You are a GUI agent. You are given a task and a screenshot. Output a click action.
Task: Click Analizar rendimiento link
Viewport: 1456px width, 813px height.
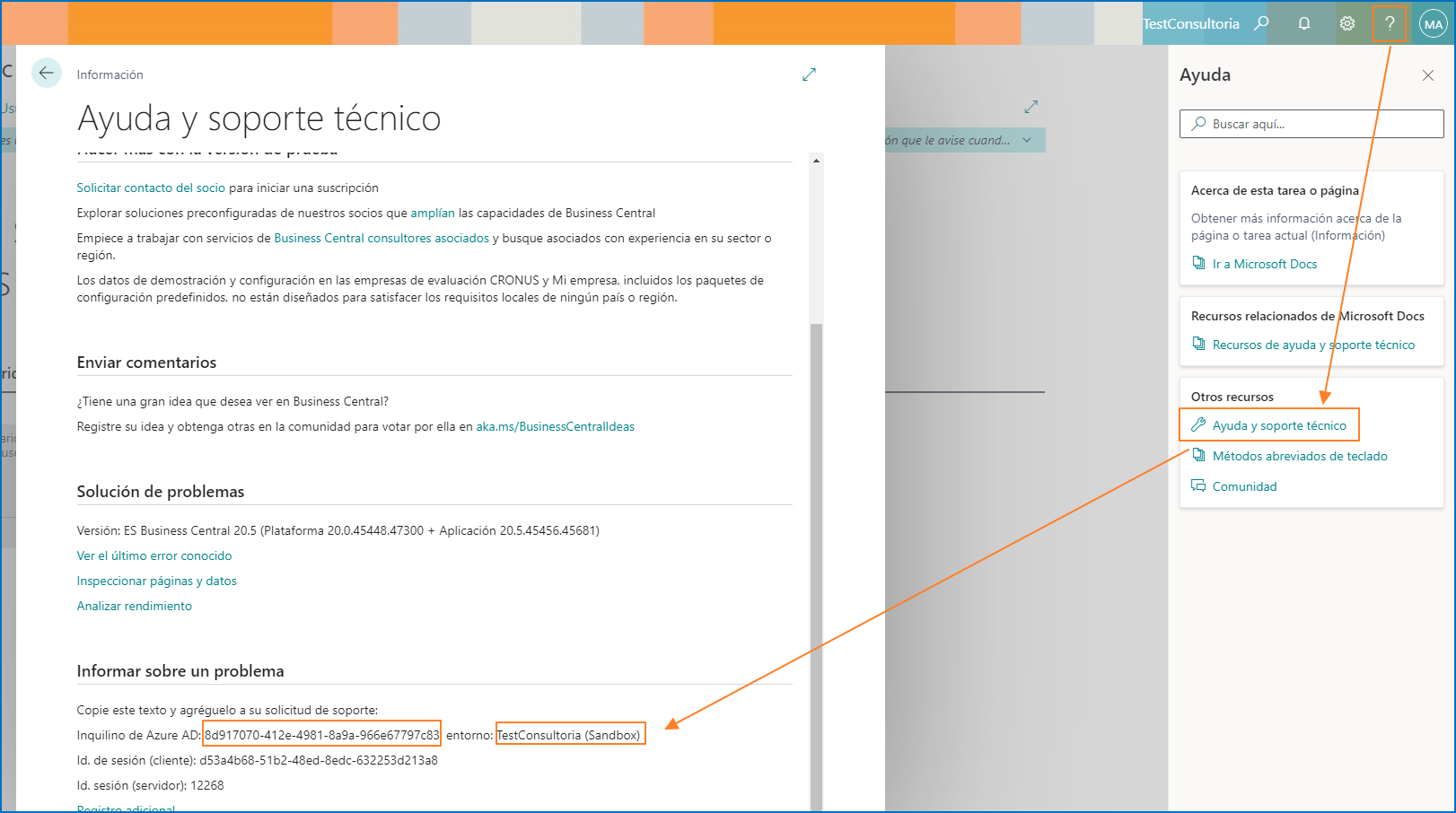point(135,606)
